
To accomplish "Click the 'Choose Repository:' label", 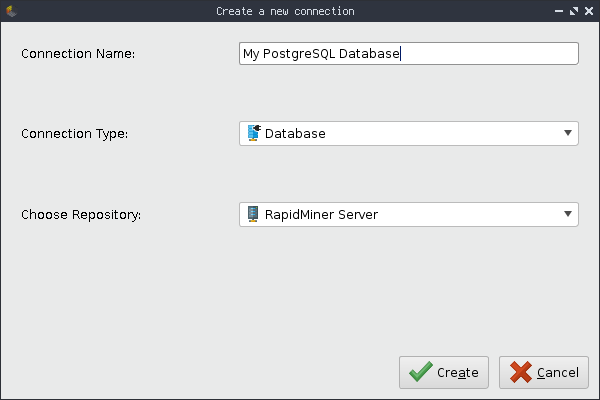I will 81,214.
